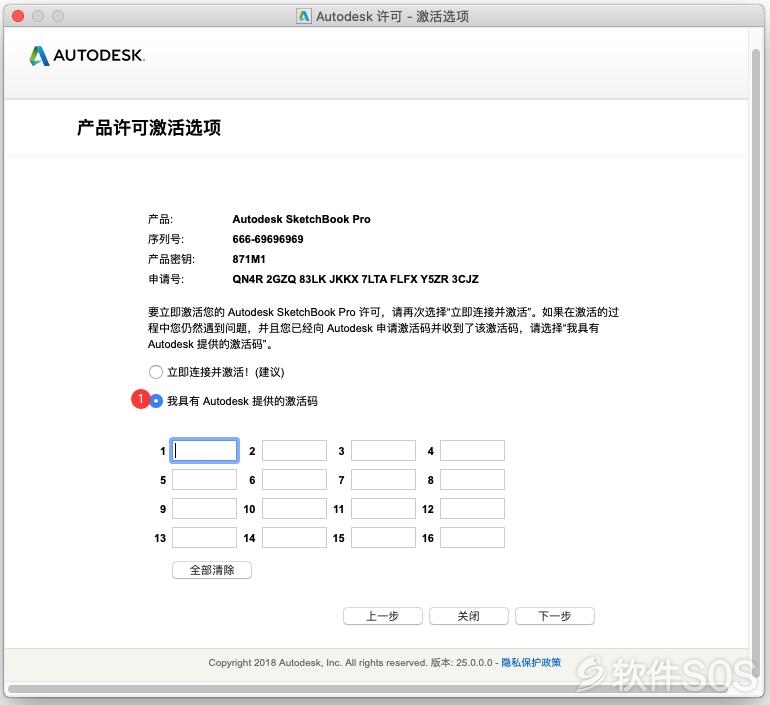
Task: Click activation code field 16
Action: 472,538
